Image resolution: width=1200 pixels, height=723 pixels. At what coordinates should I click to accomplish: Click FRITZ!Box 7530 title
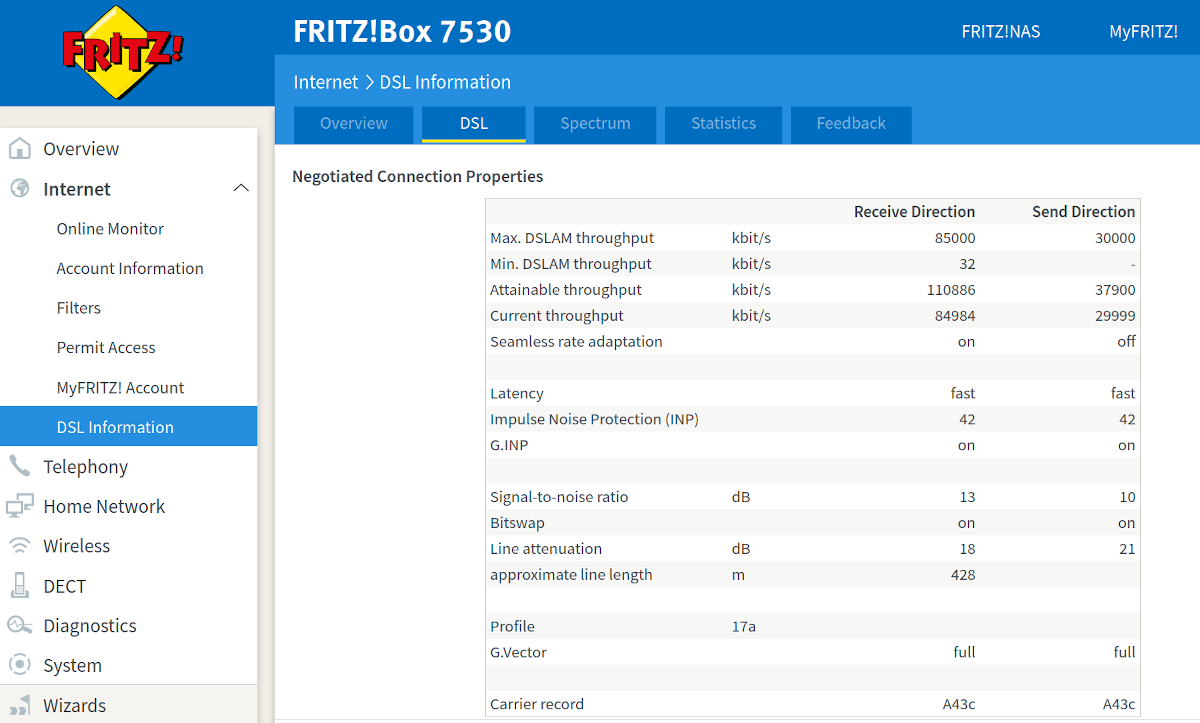point(402,31)
